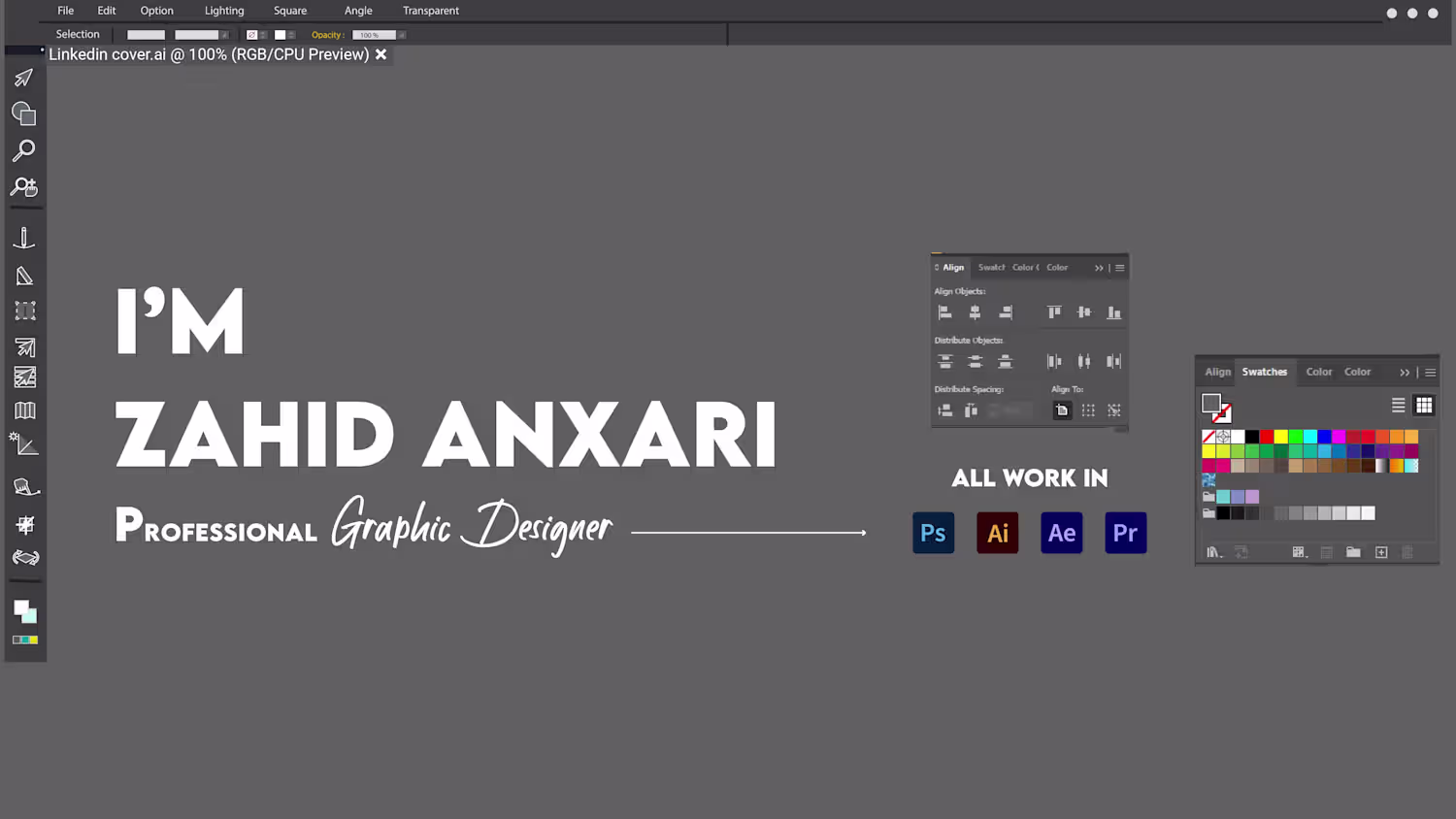Click Vertical Distribute Bottom icon

[1006, 361]
